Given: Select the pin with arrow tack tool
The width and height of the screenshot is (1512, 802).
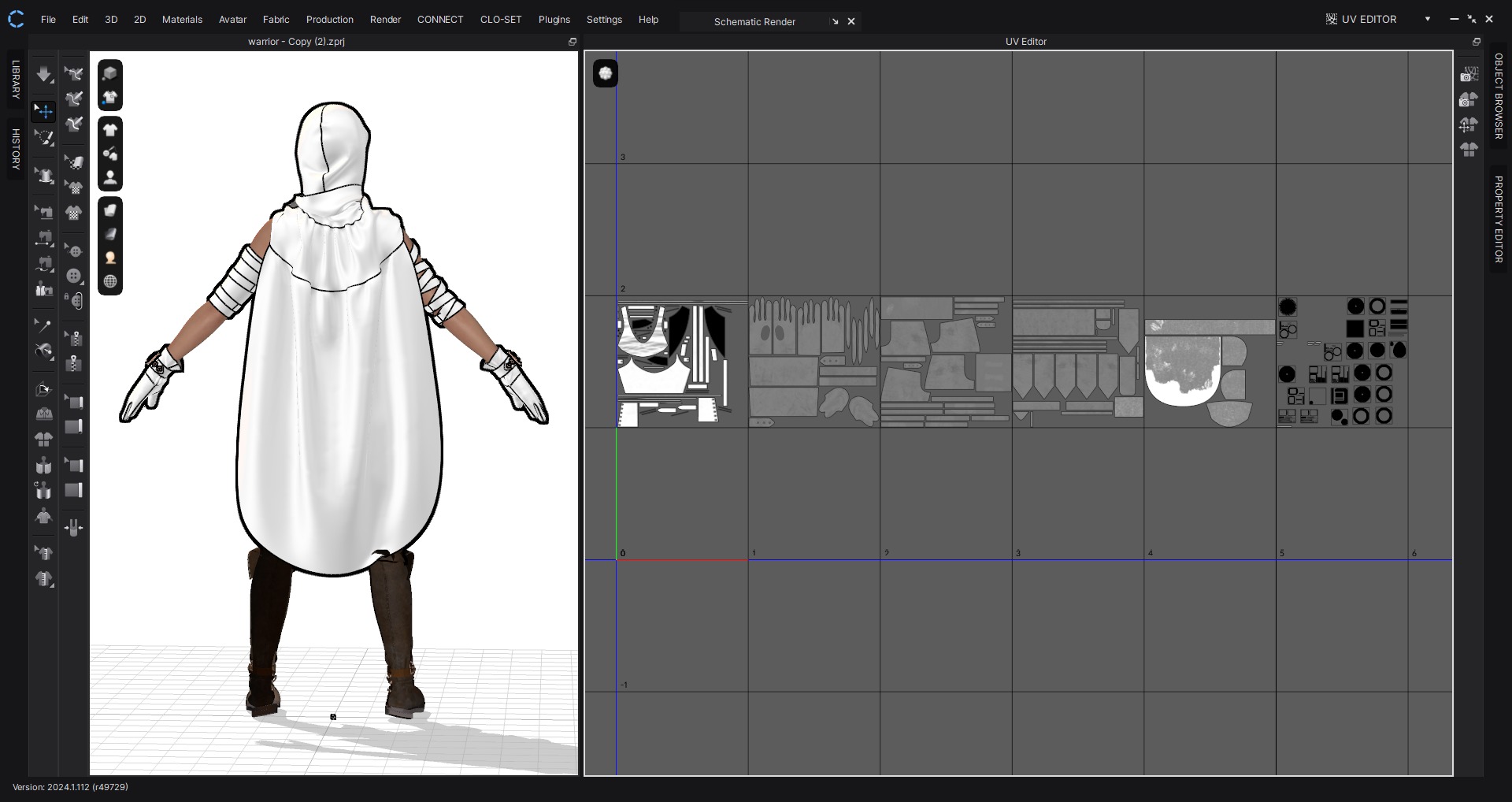Looking at the screenshot, I should click(x=44, y=325).
